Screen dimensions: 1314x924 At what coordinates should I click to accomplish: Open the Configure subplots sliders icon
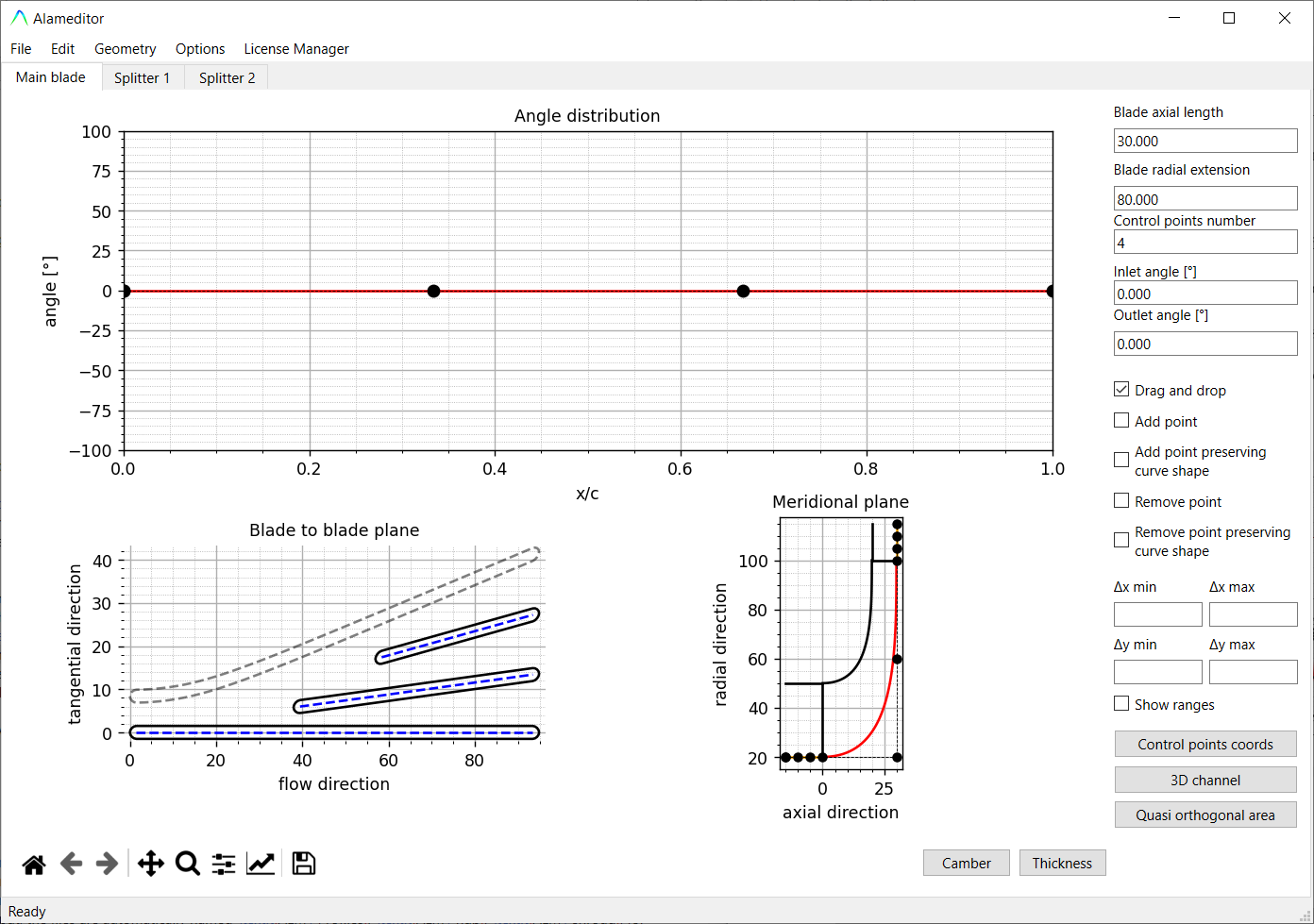click(x=224, y=864)
